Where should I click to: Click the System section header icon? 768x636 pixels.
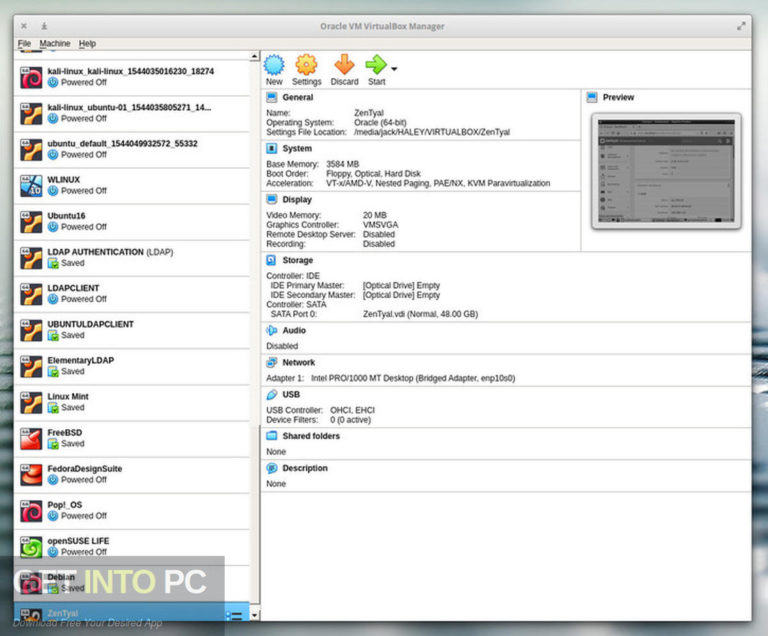coord(271,148)
